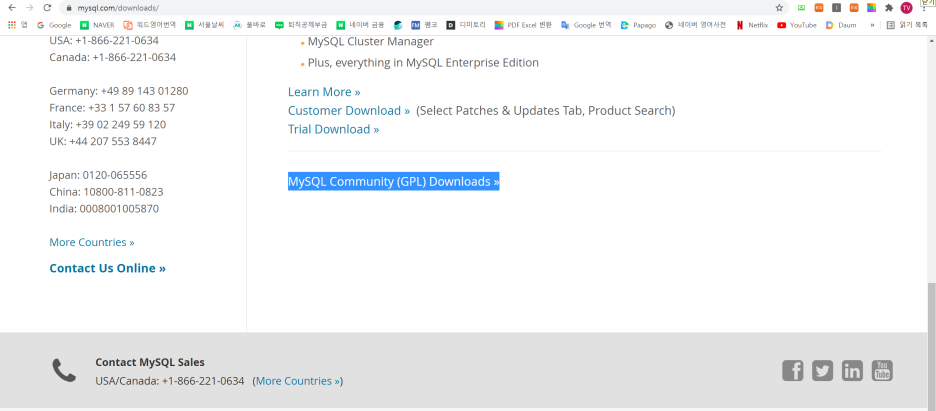Open the Apps grid bookmark shortcut

pos(17,25)
